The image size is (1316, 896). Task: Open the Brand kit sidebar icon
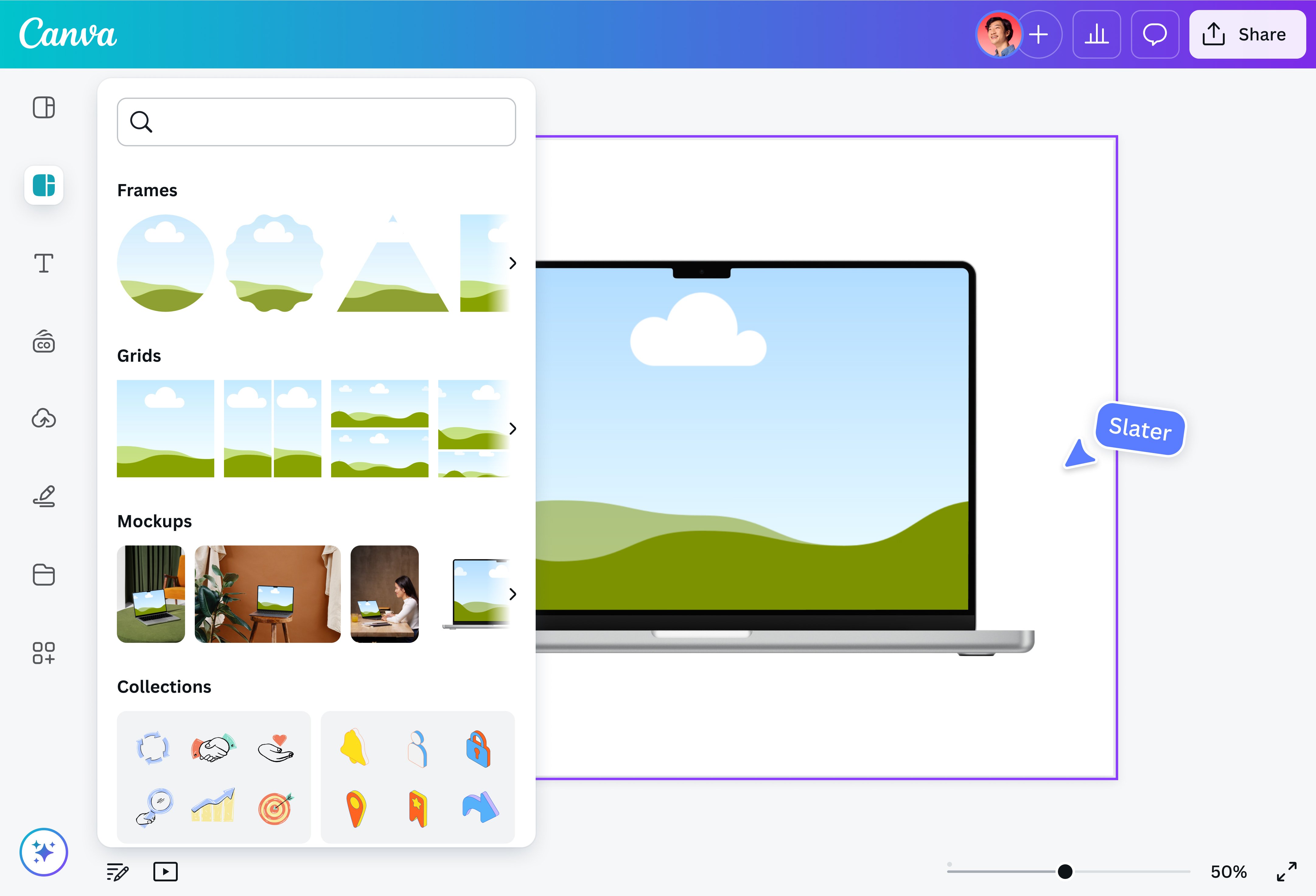pos(44,341)
